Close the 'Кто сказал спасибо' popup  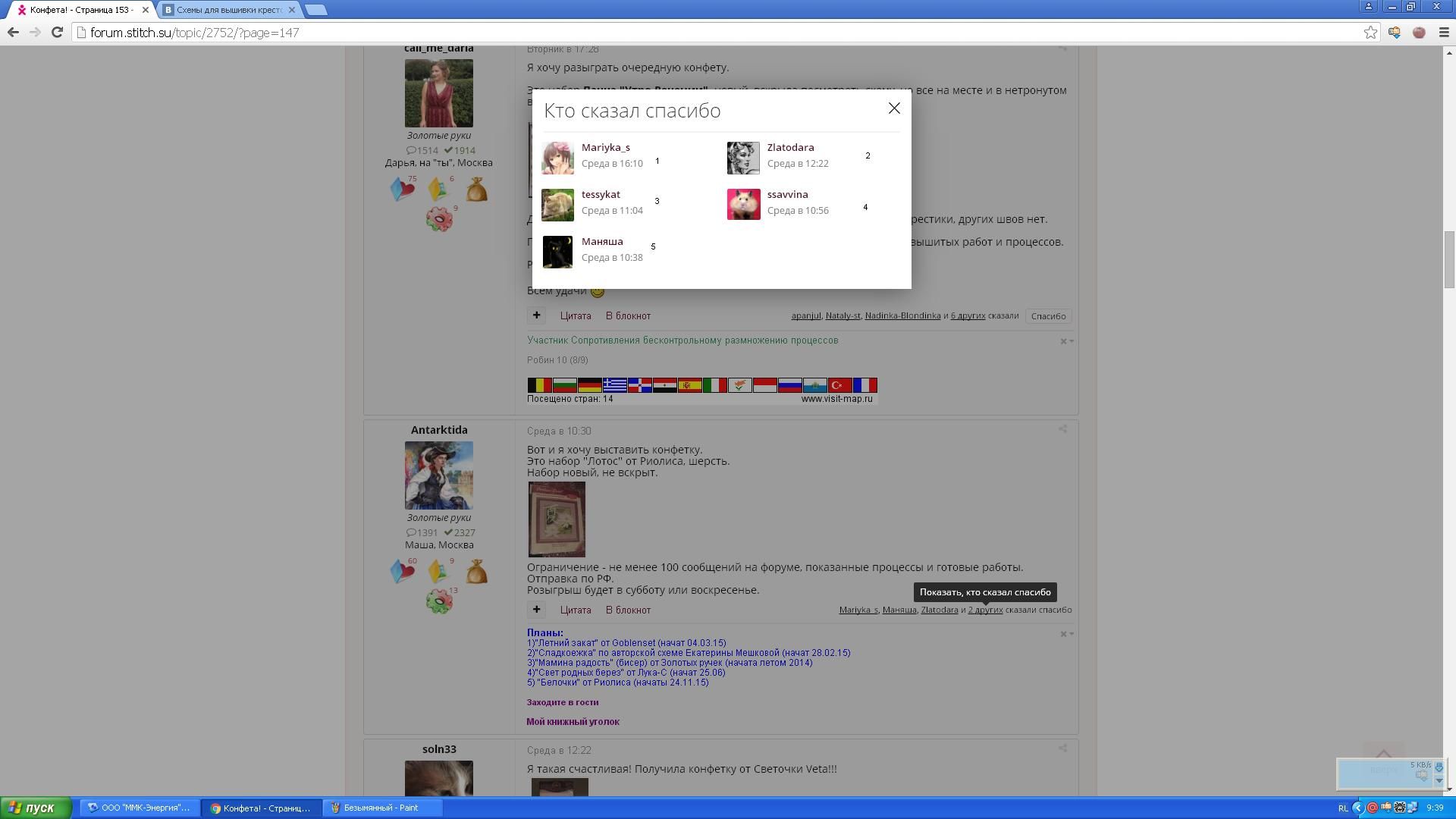894,108
